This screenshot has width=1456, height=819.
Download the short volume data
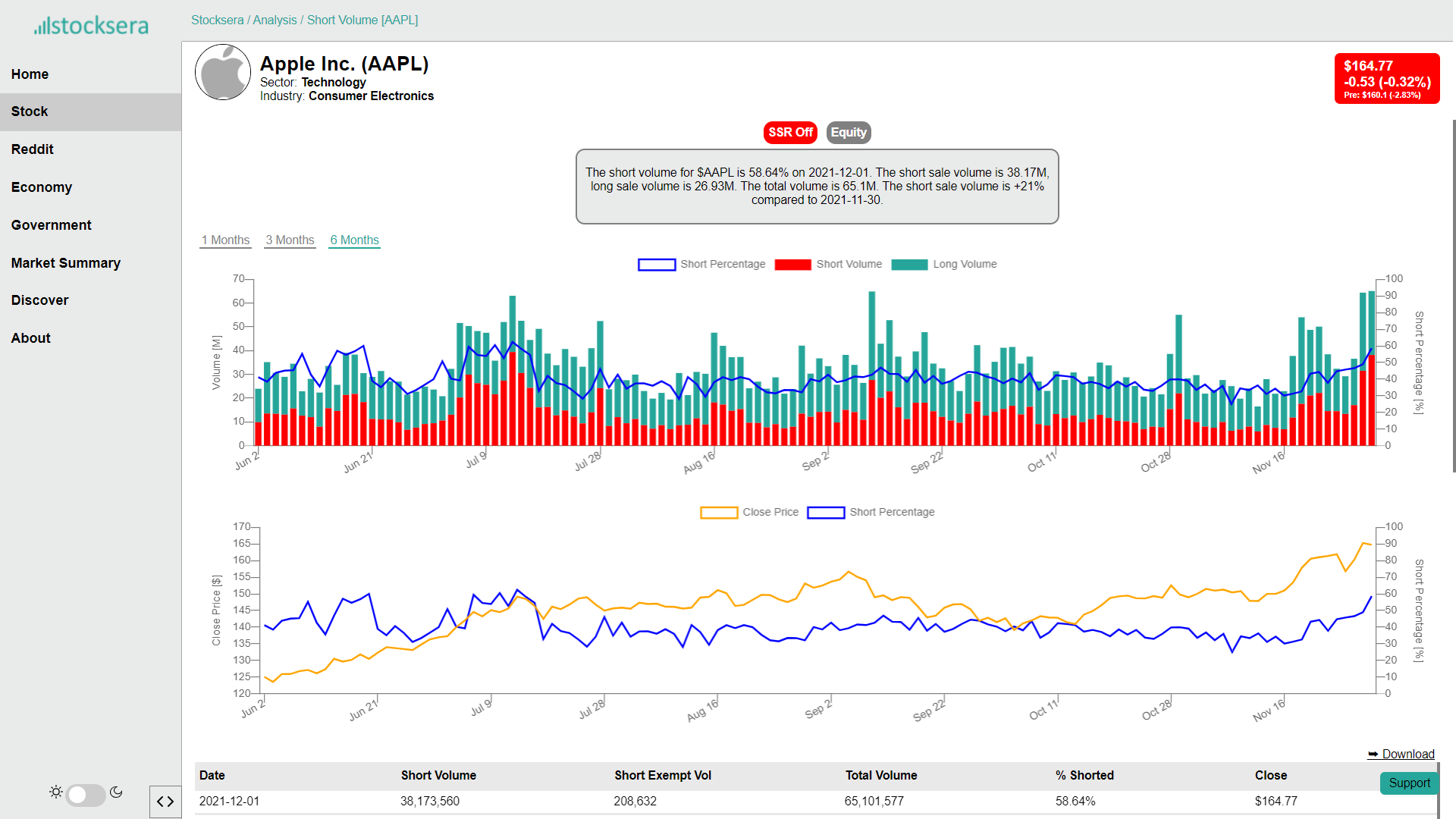pyautogui.click(x=1401, y=754)
